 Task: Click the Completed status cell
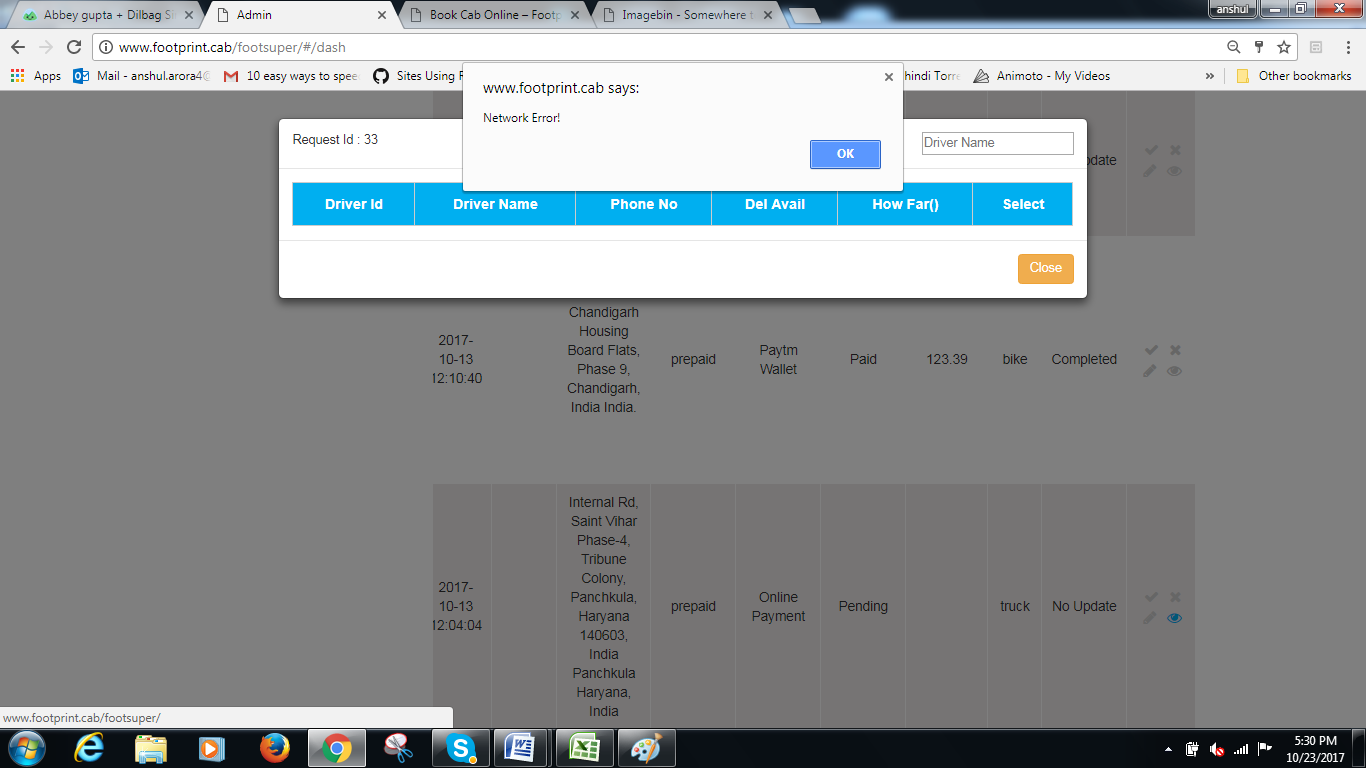1084,359
